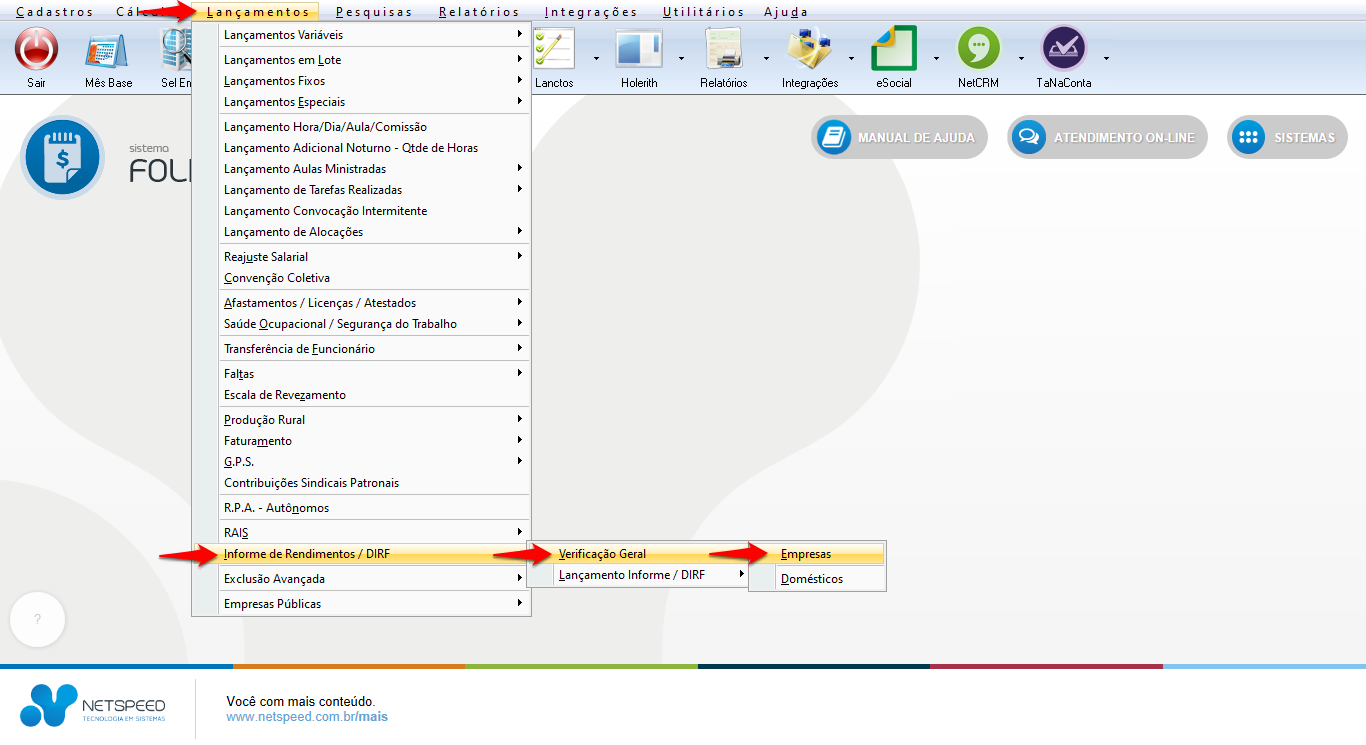Expand the dropdown arrow beside eSocial
Screen dimensions: 1366x745
(936, 58)
